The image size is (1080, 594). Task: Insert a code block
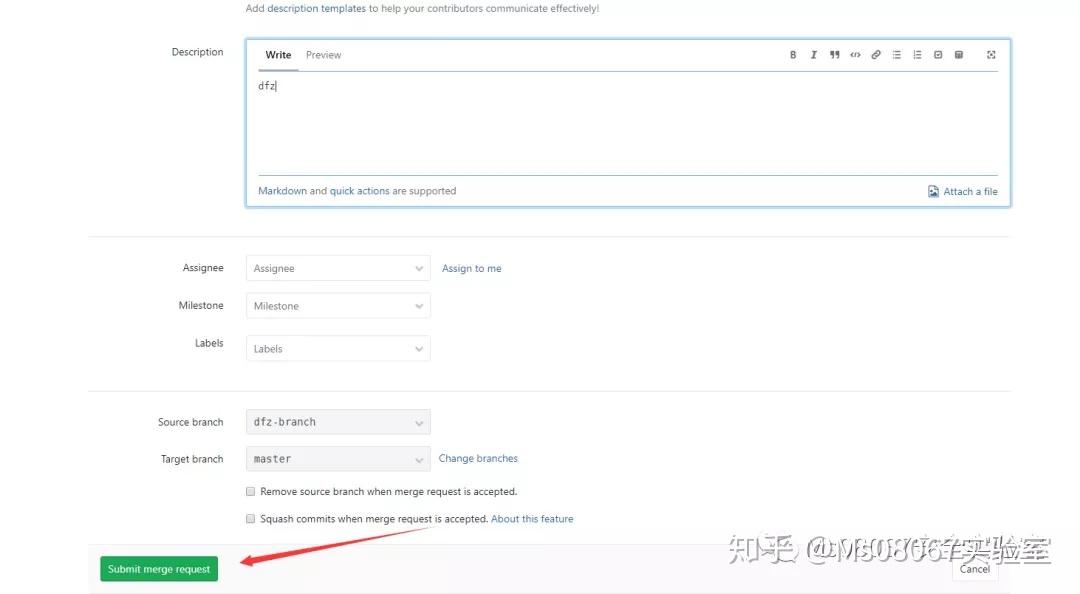pos(855,54)
